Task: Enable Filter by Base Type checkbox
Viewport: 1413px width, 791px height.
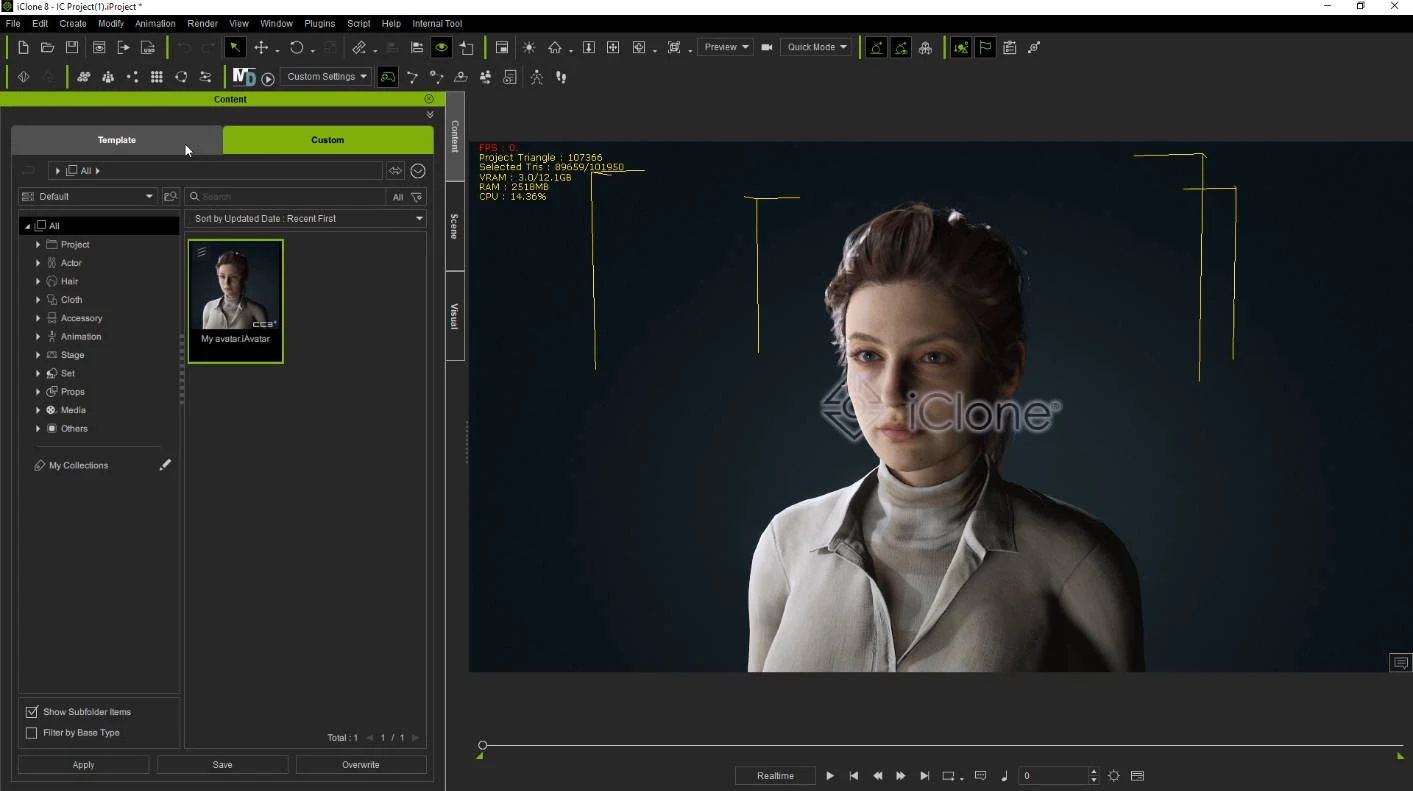Action: 31,733
